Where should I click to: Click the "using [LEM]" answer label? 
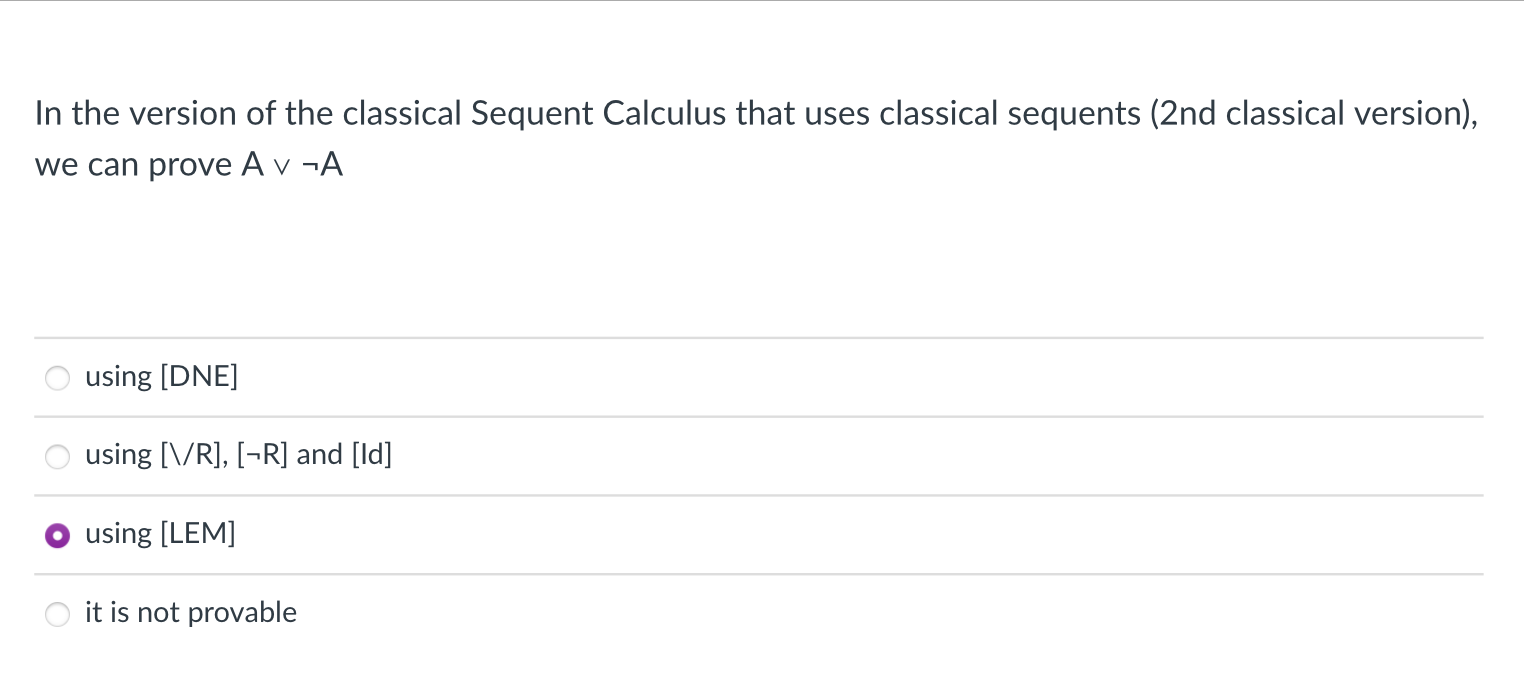click(160, 534)
